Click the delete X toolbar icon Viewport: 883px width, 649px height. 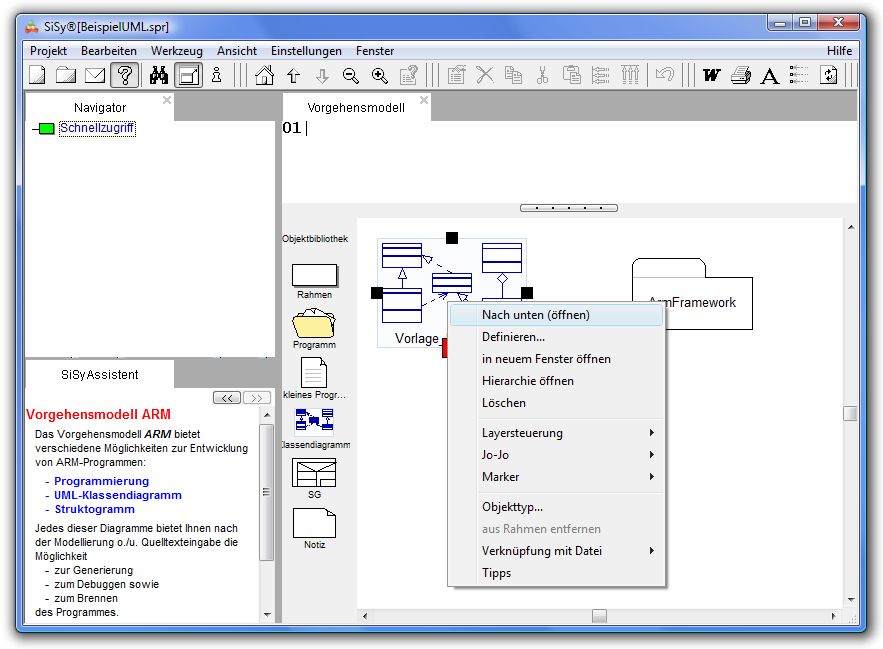[485, 75]
